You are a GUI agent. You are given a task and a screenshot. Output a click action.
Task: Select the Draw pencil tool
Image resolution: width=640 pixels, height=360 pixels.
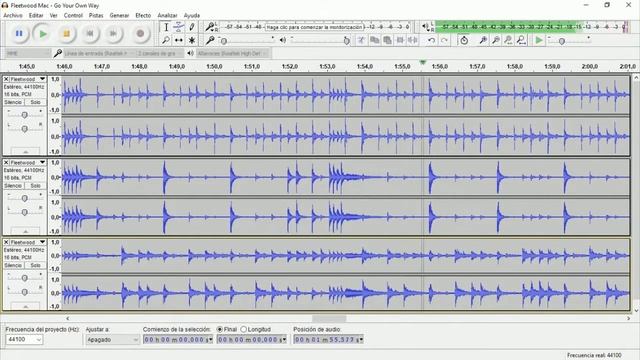(191, 27)
